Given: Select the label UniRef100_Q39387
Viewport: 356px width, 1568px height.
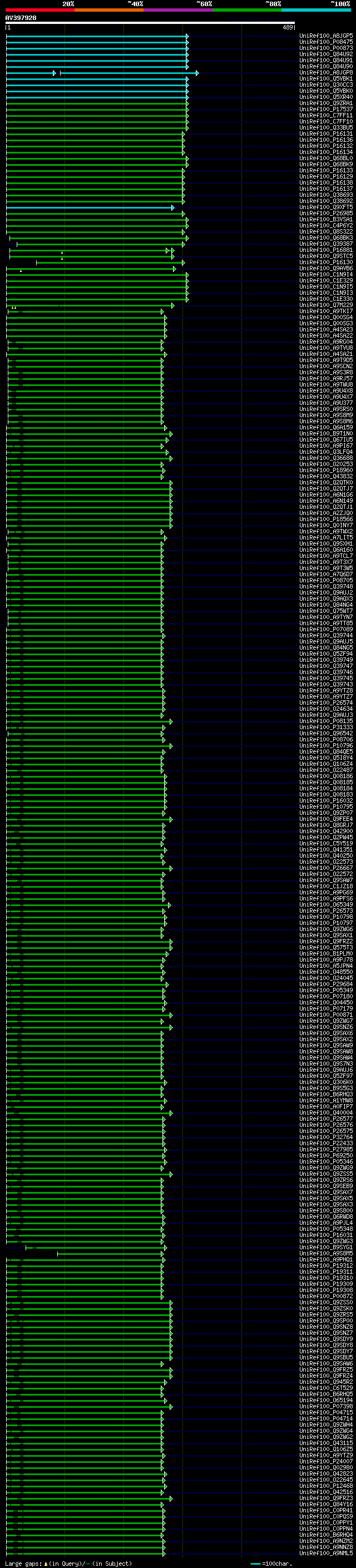Looking at the screenshot, I should point(326,244).
